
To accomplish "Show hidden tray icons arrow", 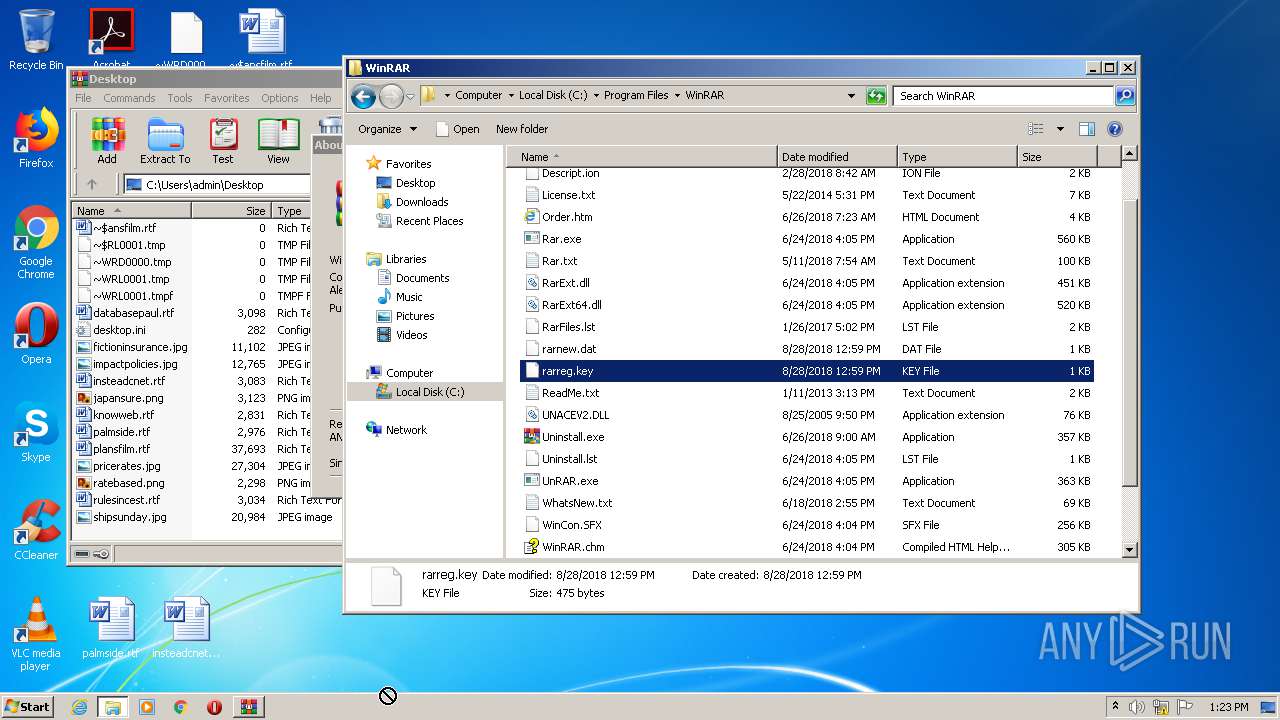I will point(1116,707).
